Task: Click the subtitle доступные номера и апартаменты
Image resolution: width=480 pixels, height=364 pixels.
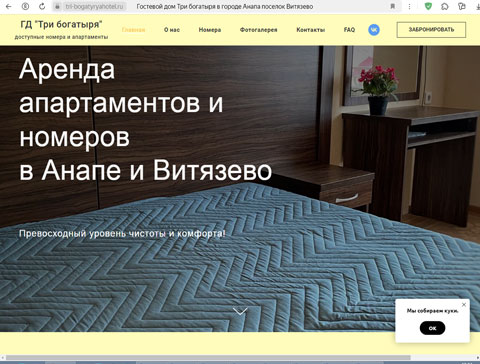Action: point(61,37)
